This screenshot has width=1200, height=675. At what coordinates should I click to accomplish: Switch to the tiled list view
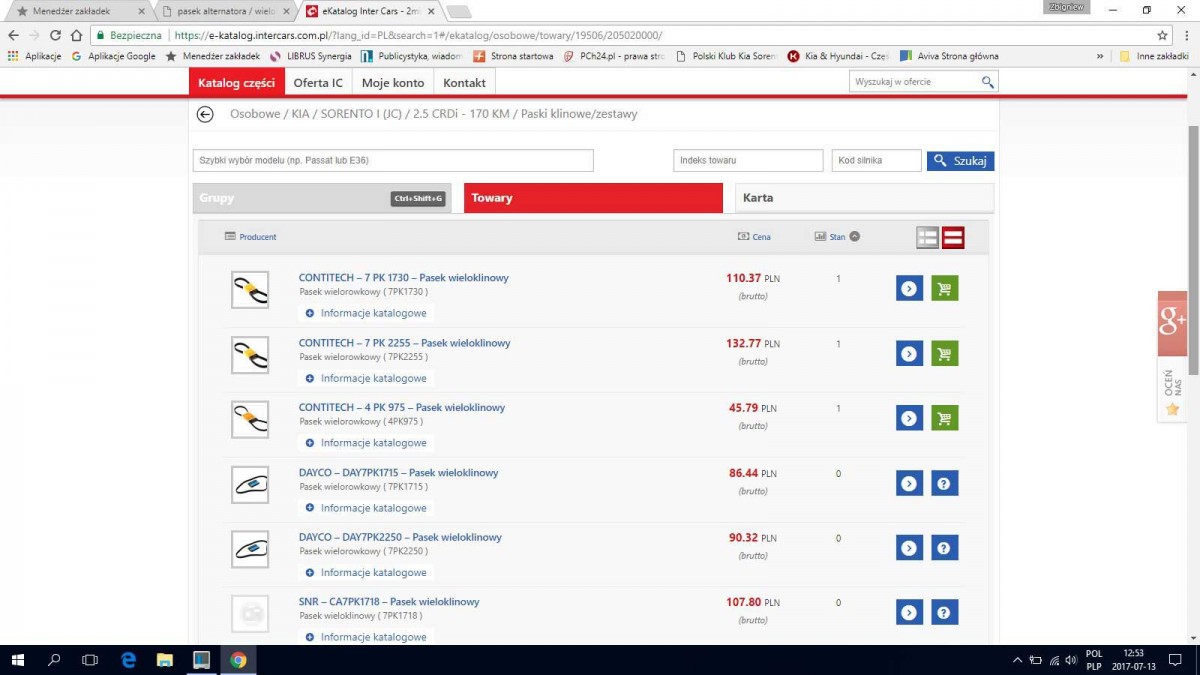pos(928,237)
